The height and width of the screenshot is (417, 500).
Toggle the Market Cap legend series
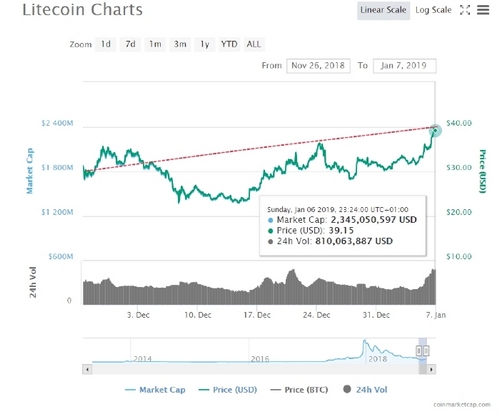(155, 390)
